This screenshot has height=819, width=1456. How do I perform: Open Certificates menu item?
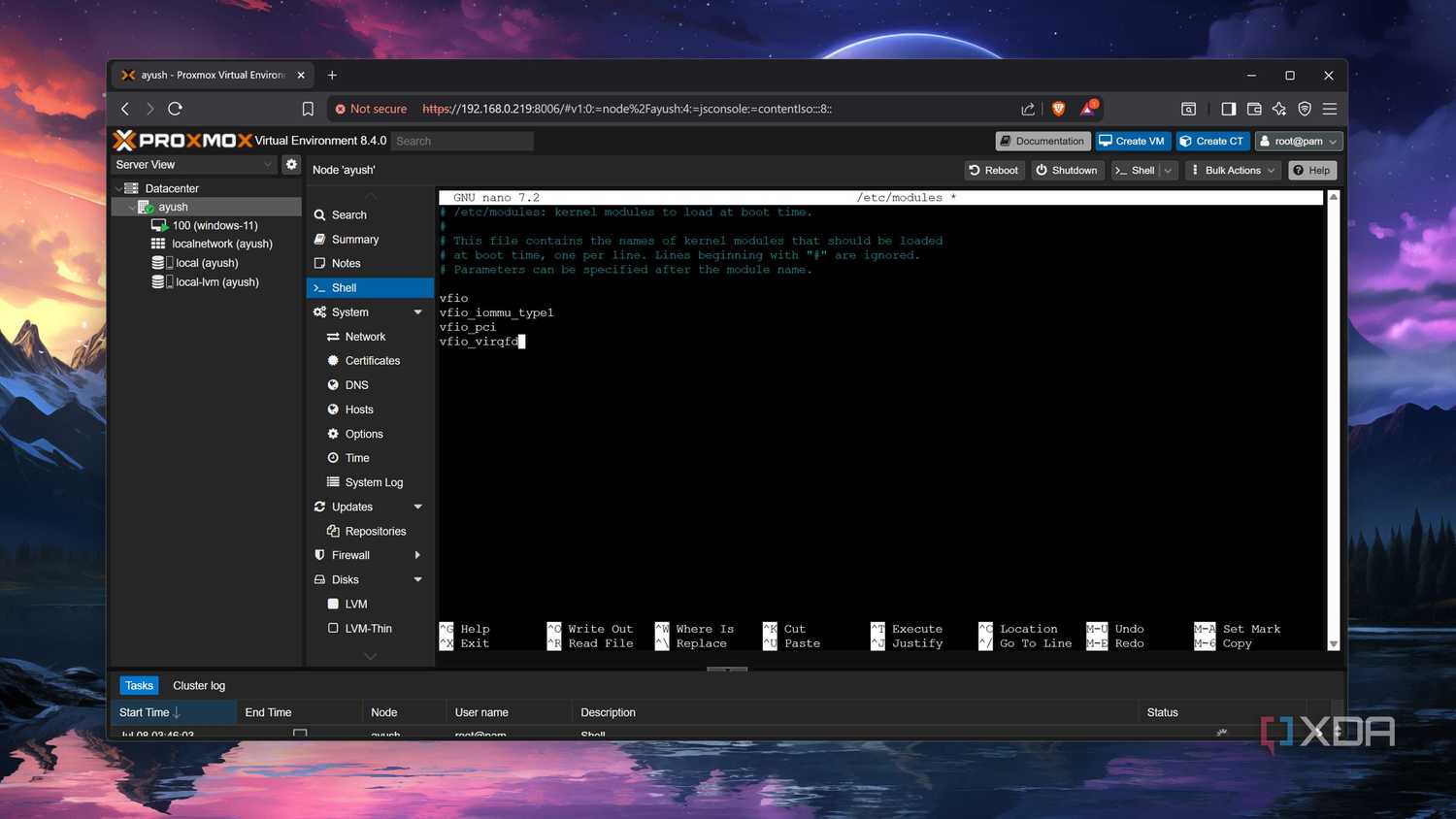click(370, 361)
